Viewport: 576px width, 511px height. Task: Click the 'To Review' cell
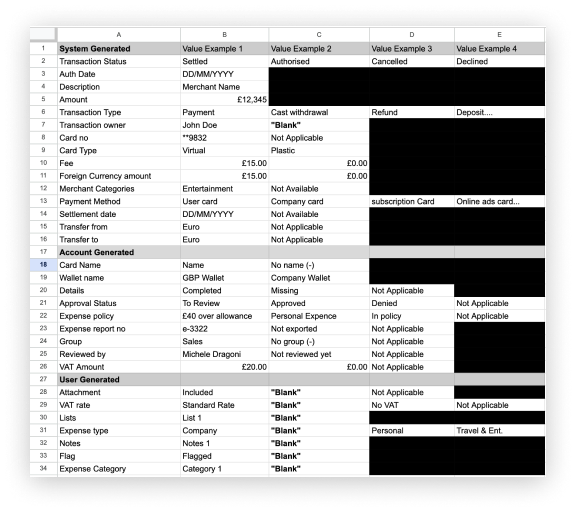pos(224,303)
